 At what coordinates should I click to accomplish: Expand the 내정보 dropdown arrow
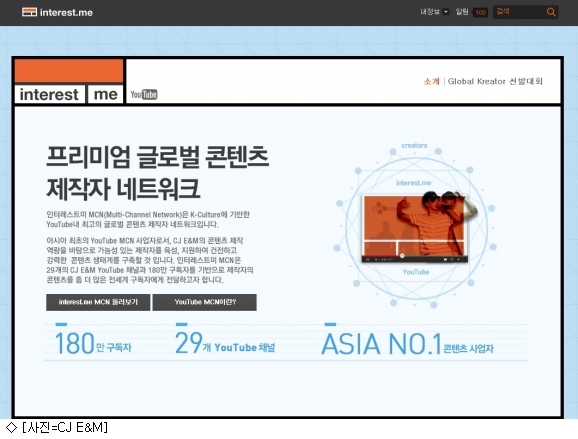[x=446, y=12]
